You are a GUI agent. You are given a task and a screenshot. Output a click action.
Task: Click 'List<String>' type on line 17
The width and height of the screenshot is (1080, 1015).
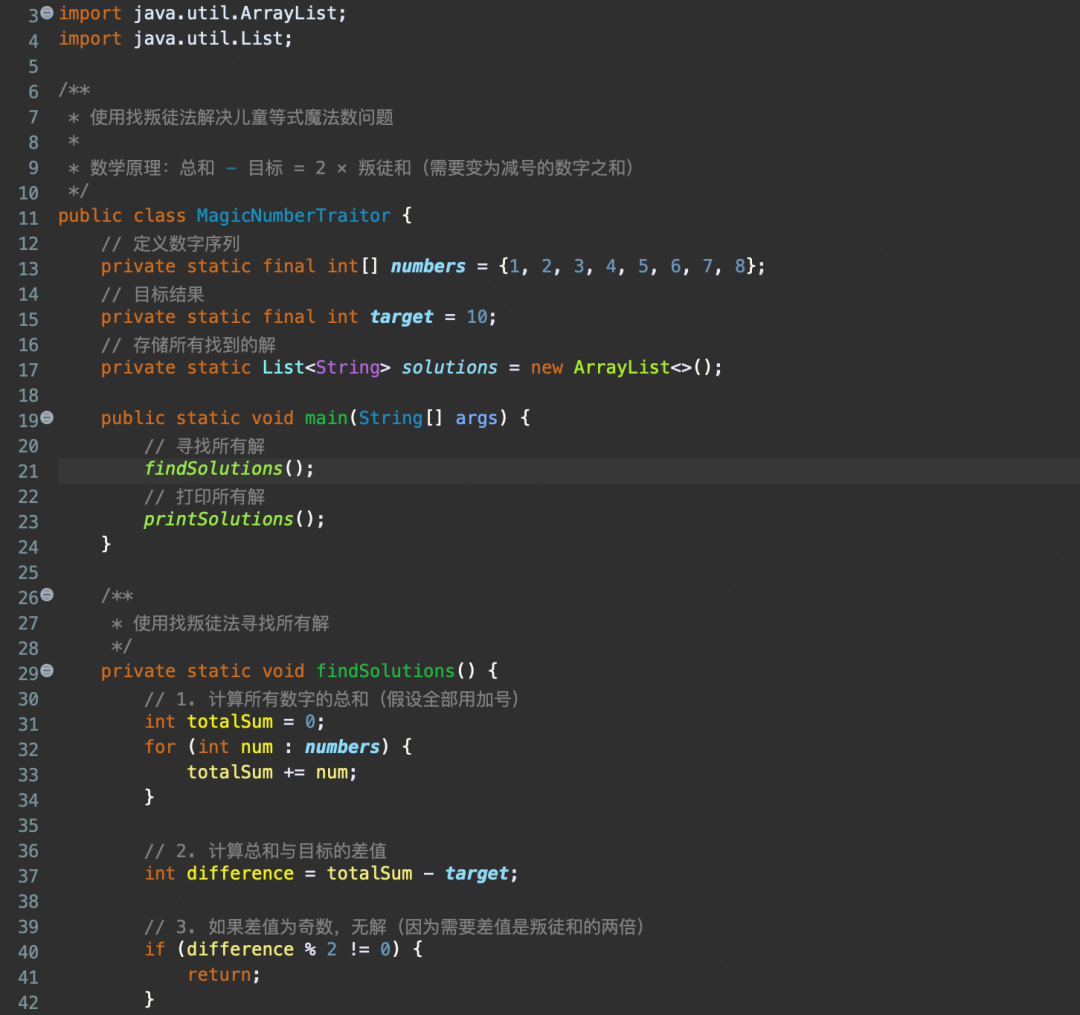click(326, 367)
